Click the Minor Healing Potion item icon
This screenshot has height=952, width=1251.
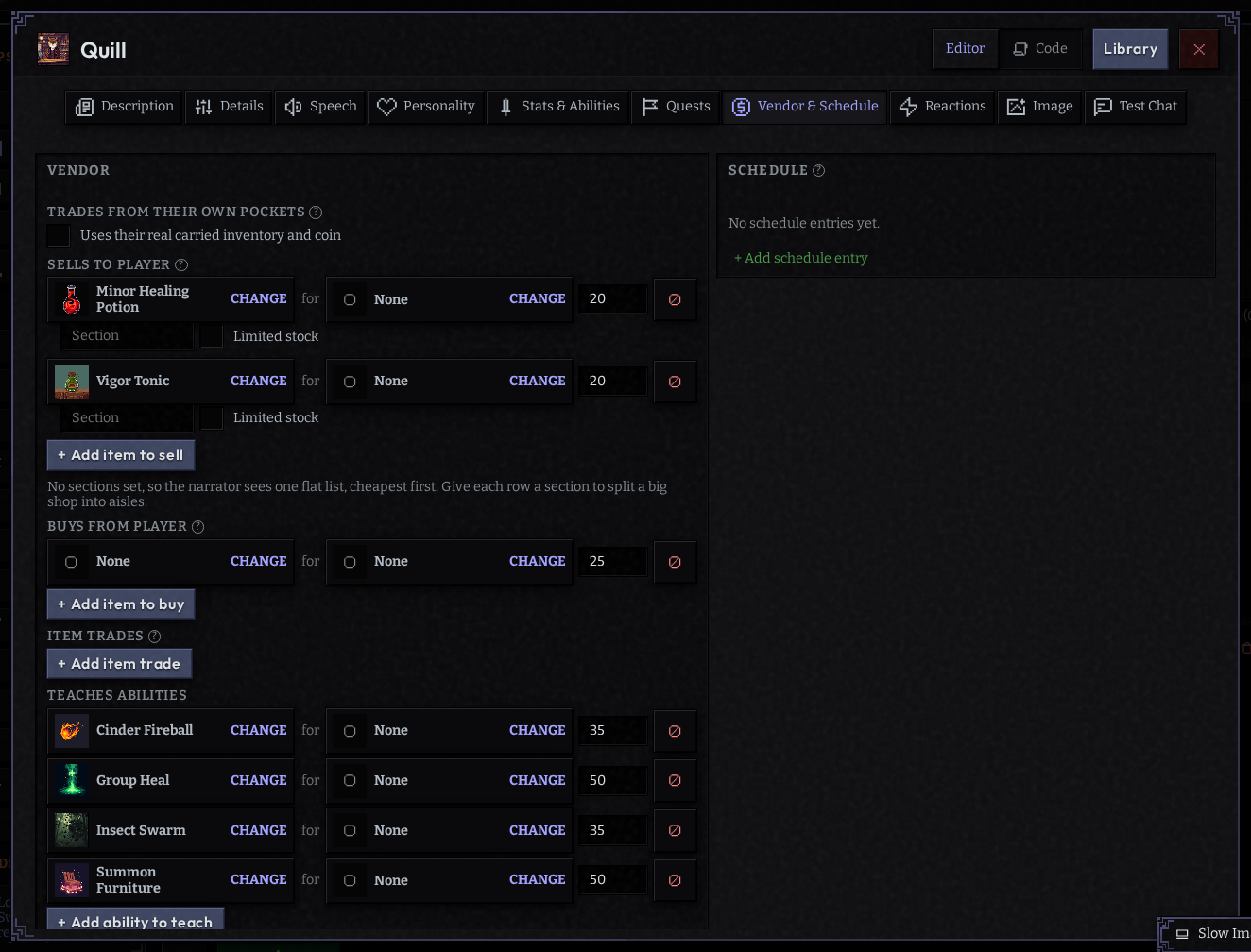(72, 299)
